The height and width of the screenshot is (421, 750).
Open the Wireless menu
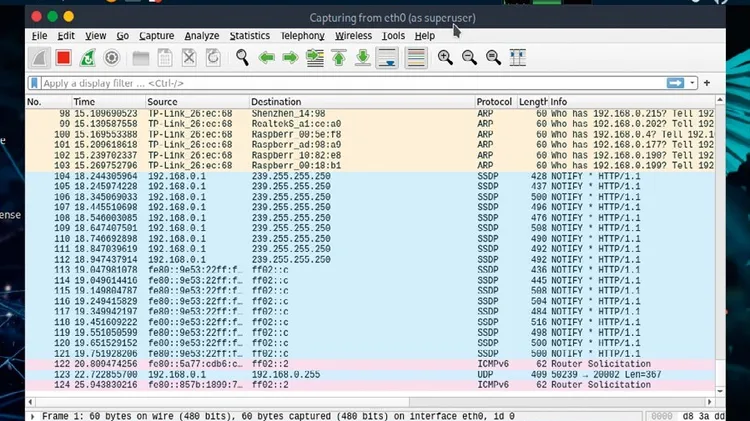pyautogui.click(x=353, y=36)
